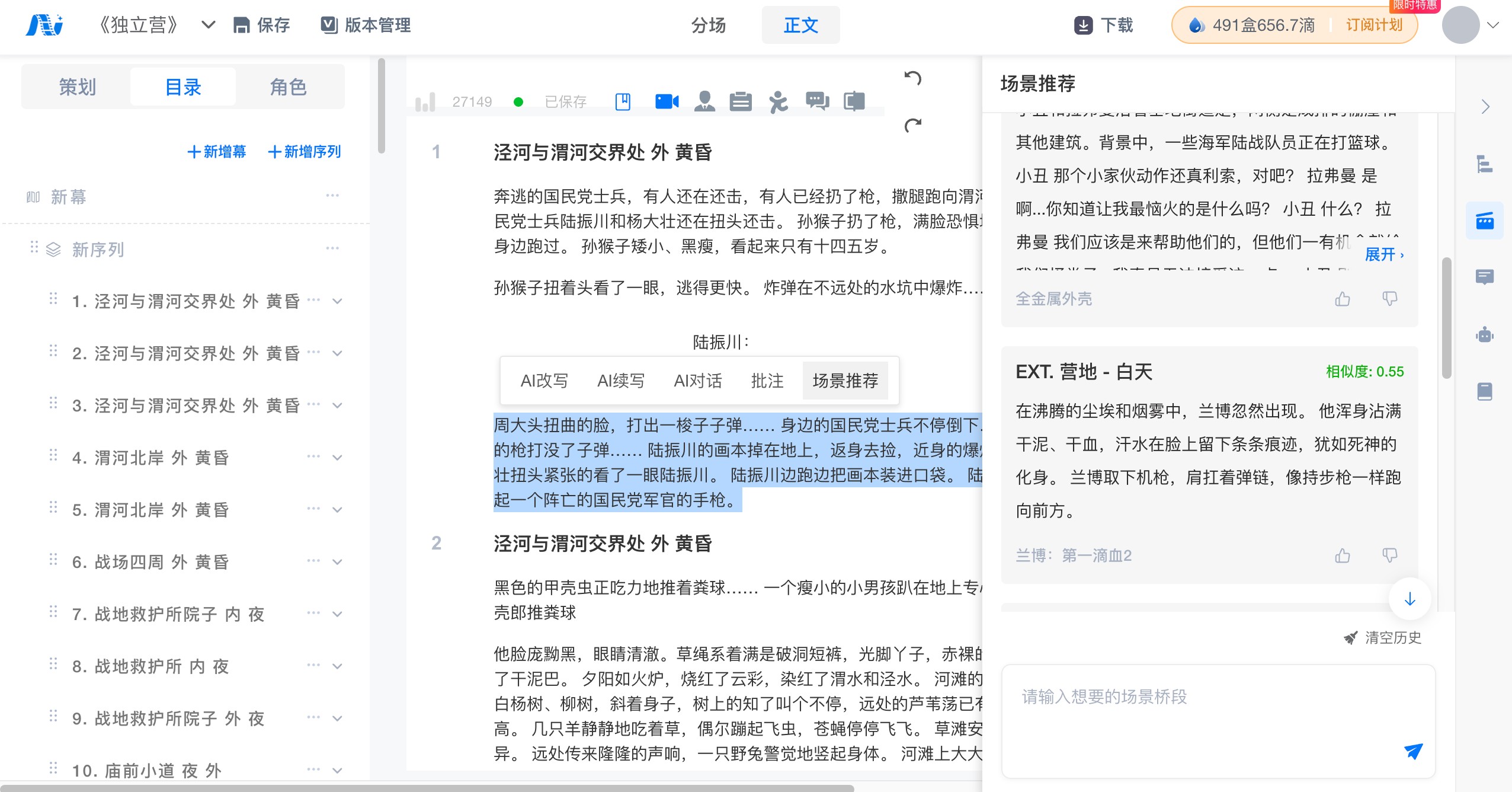Select scene 10 庙前小道 夜 外

click(147, 770)
